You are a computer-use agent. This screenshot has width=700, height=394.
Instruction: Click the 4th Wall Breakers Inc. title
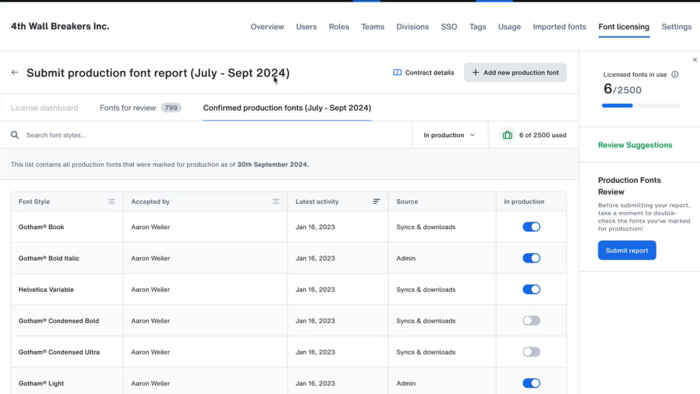[x=60, y=26]
